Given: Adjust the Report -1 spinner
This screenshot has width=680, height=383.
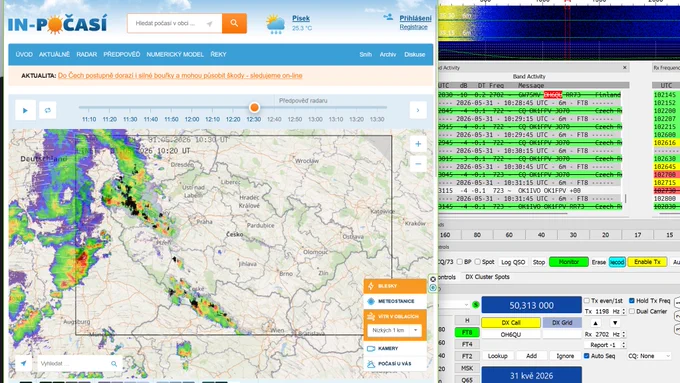Looking at the screenshot, I should pos(624,345).
